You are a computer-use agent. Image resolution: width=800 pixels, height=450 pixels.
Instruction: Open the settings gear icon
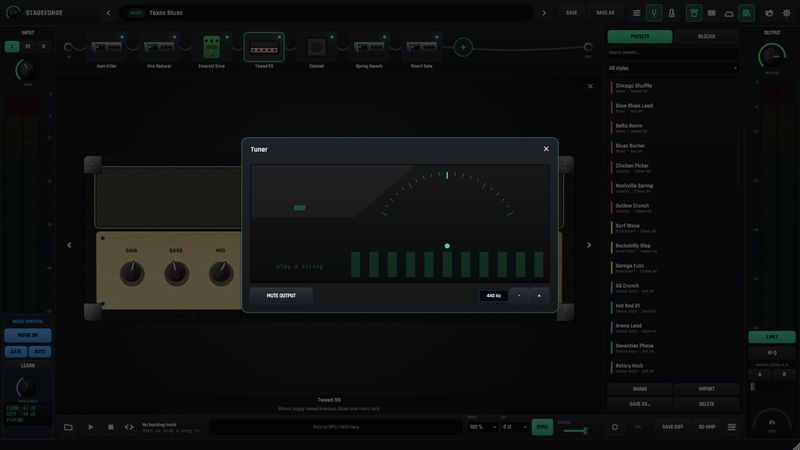pos(786,13)
